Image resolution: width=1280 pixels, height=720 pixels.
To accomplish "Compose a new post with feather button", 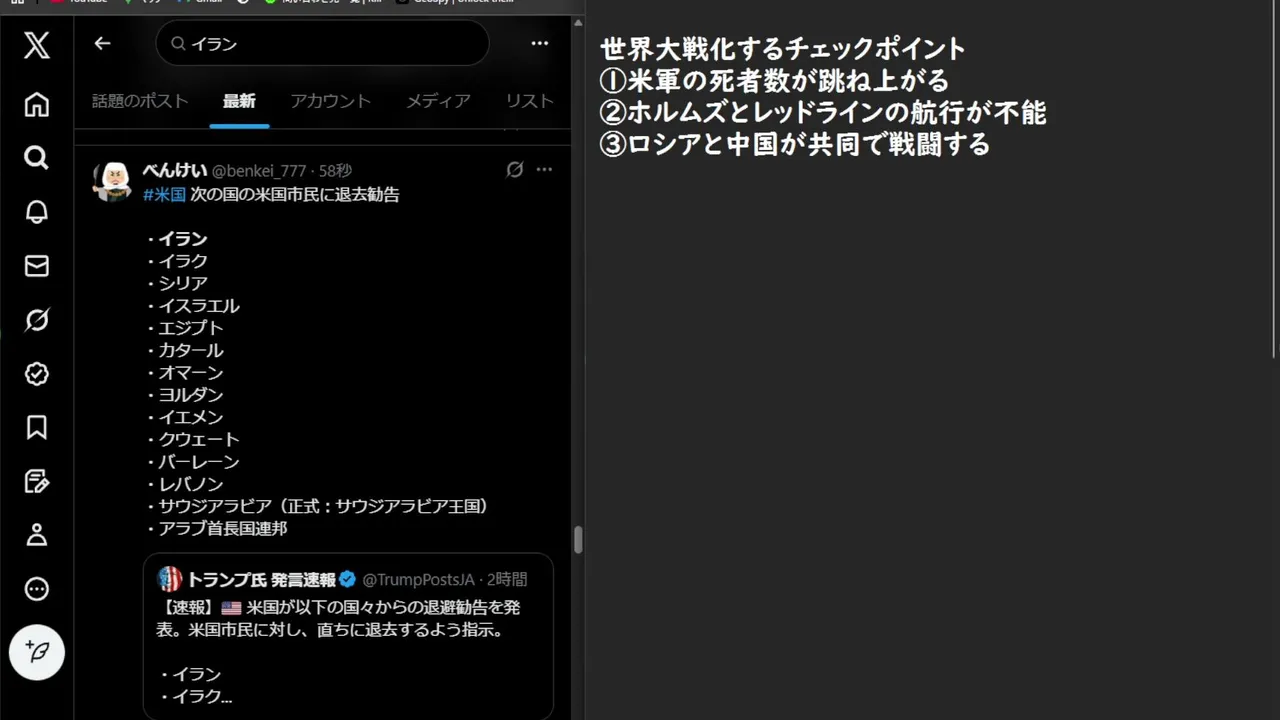I will coord(37,652).
